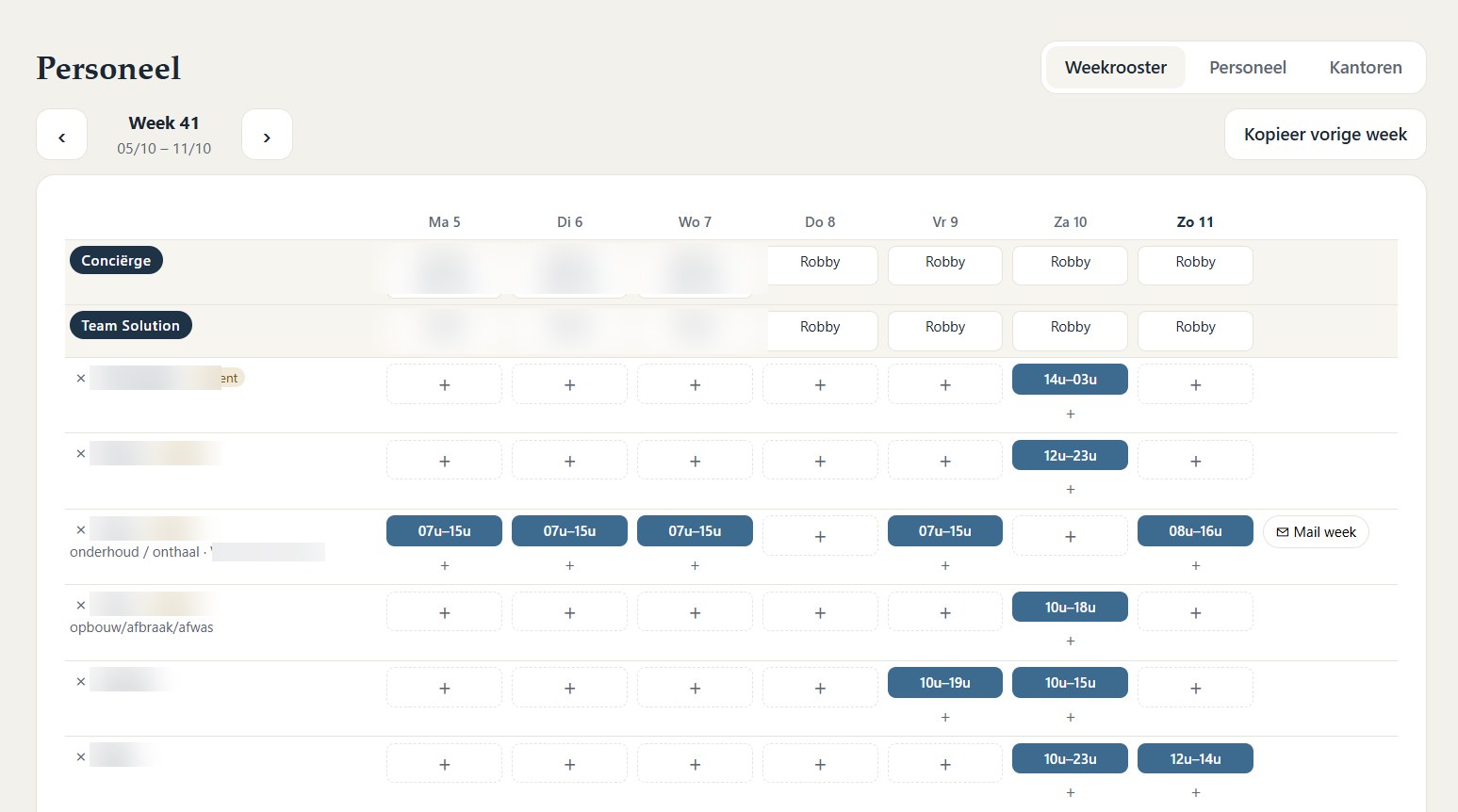Select the Weekrooster tab

coord(1115,68)
